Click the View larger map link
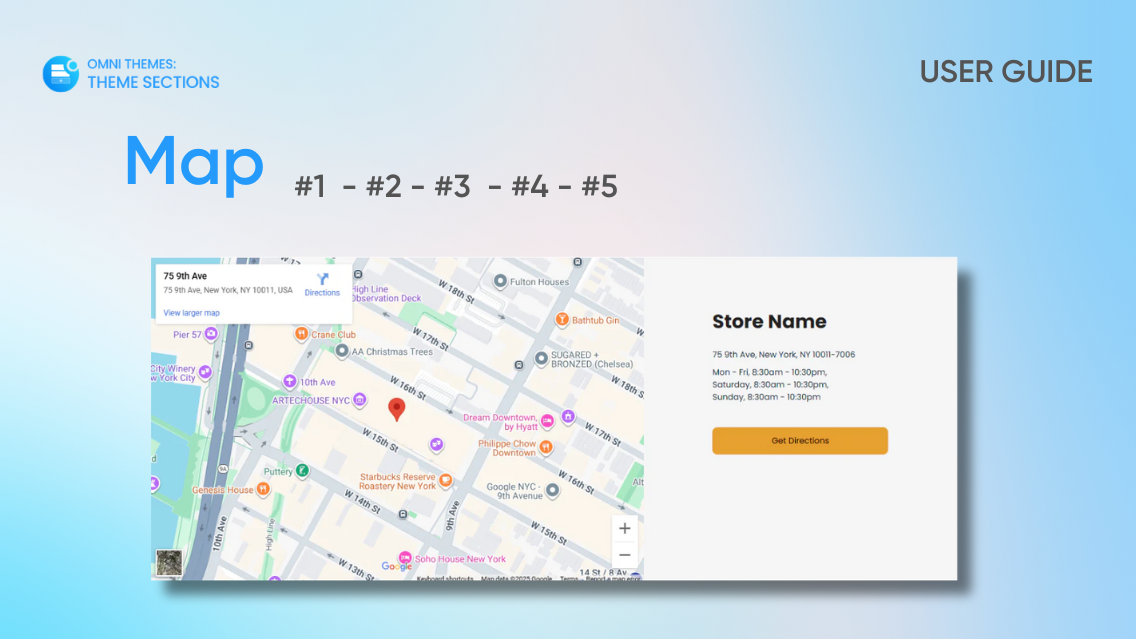Viewport: 1136px width, 639px height. (191, 313)
